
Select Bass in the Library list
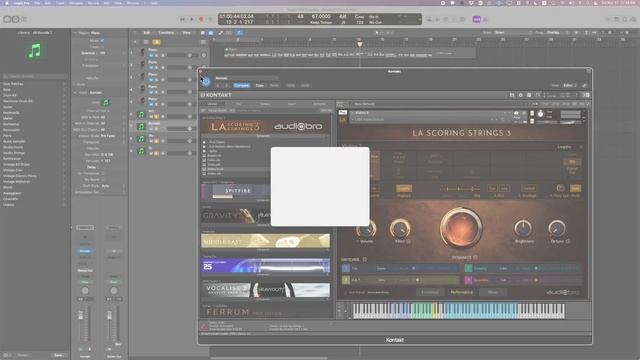7,89
